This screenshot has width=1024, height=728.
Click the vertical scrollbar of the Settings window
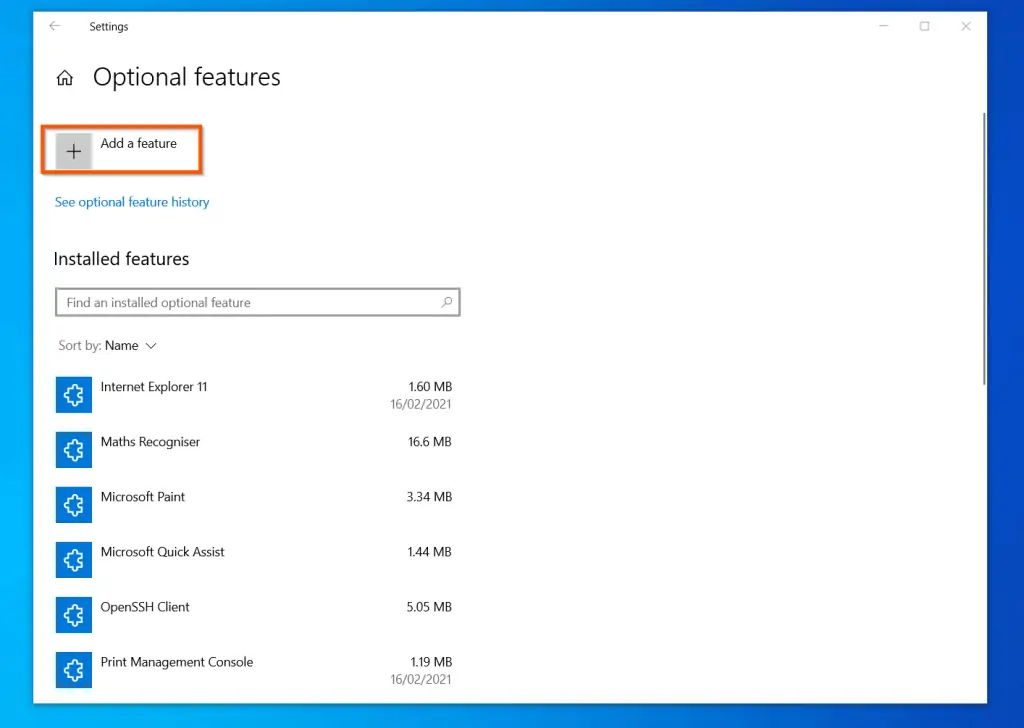[984, 248]
